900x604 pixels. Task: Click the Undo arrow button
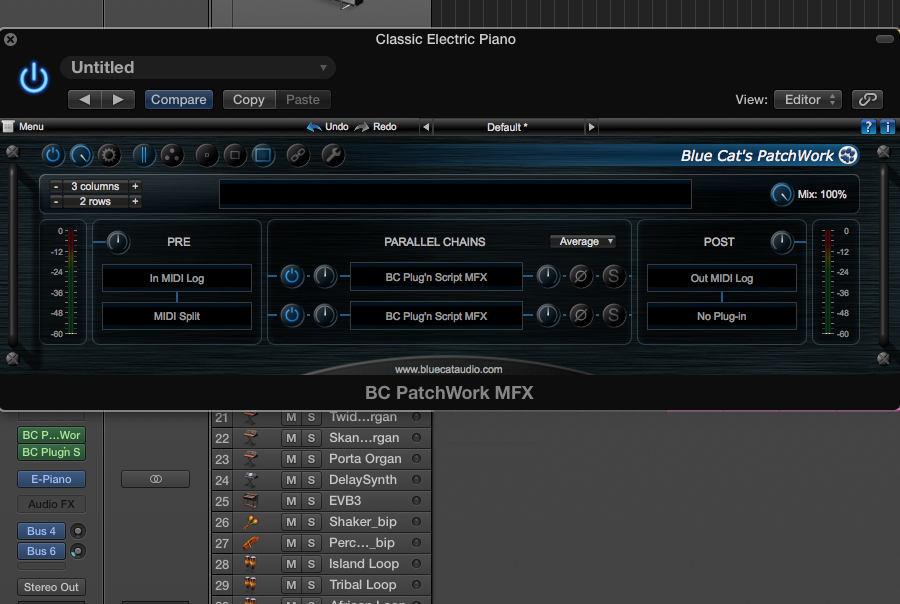coord(328,127)
